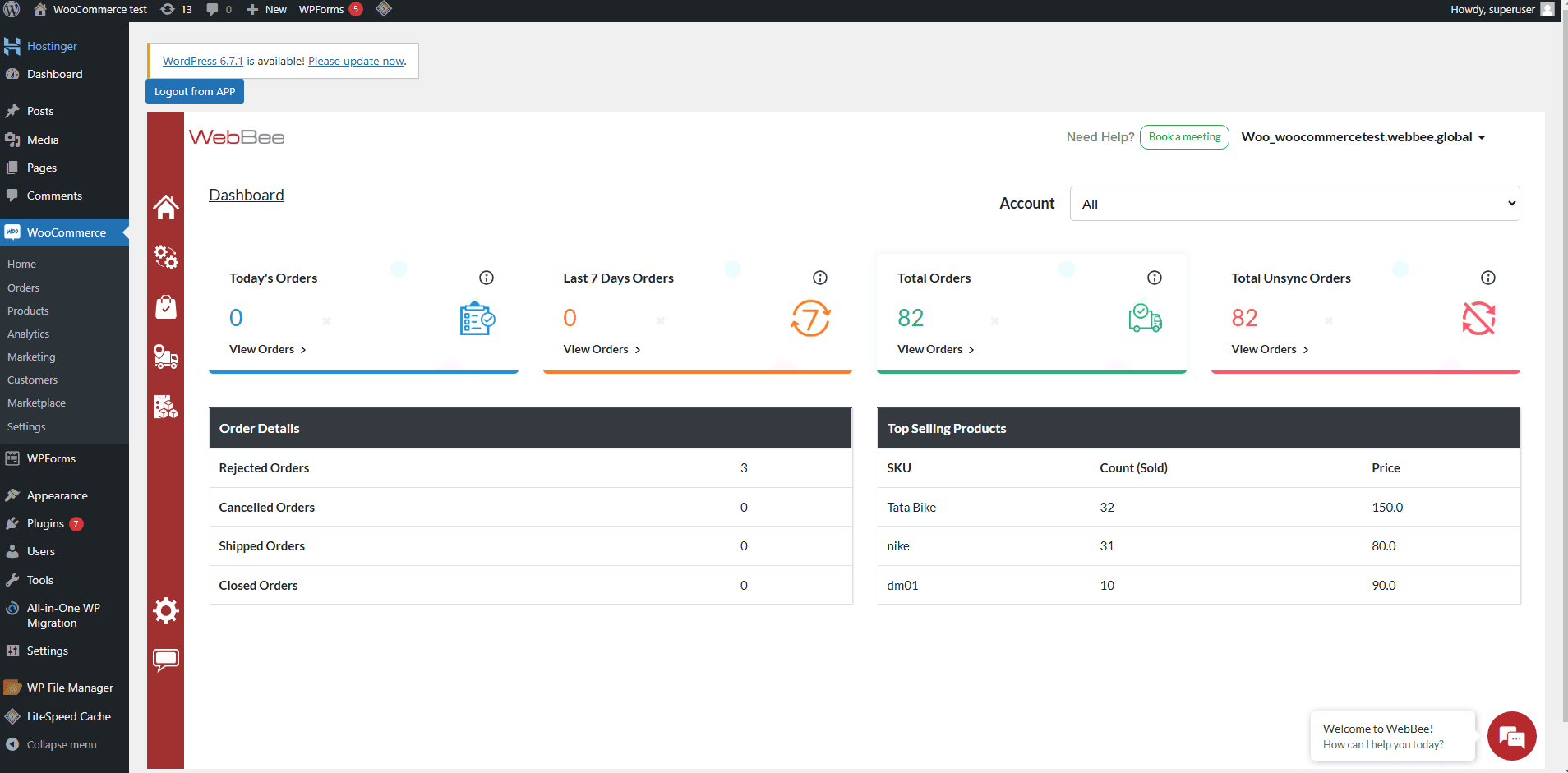Open the Analytics item in WooCommerce menu
1568x773 pixels.
tap(28, 334)
